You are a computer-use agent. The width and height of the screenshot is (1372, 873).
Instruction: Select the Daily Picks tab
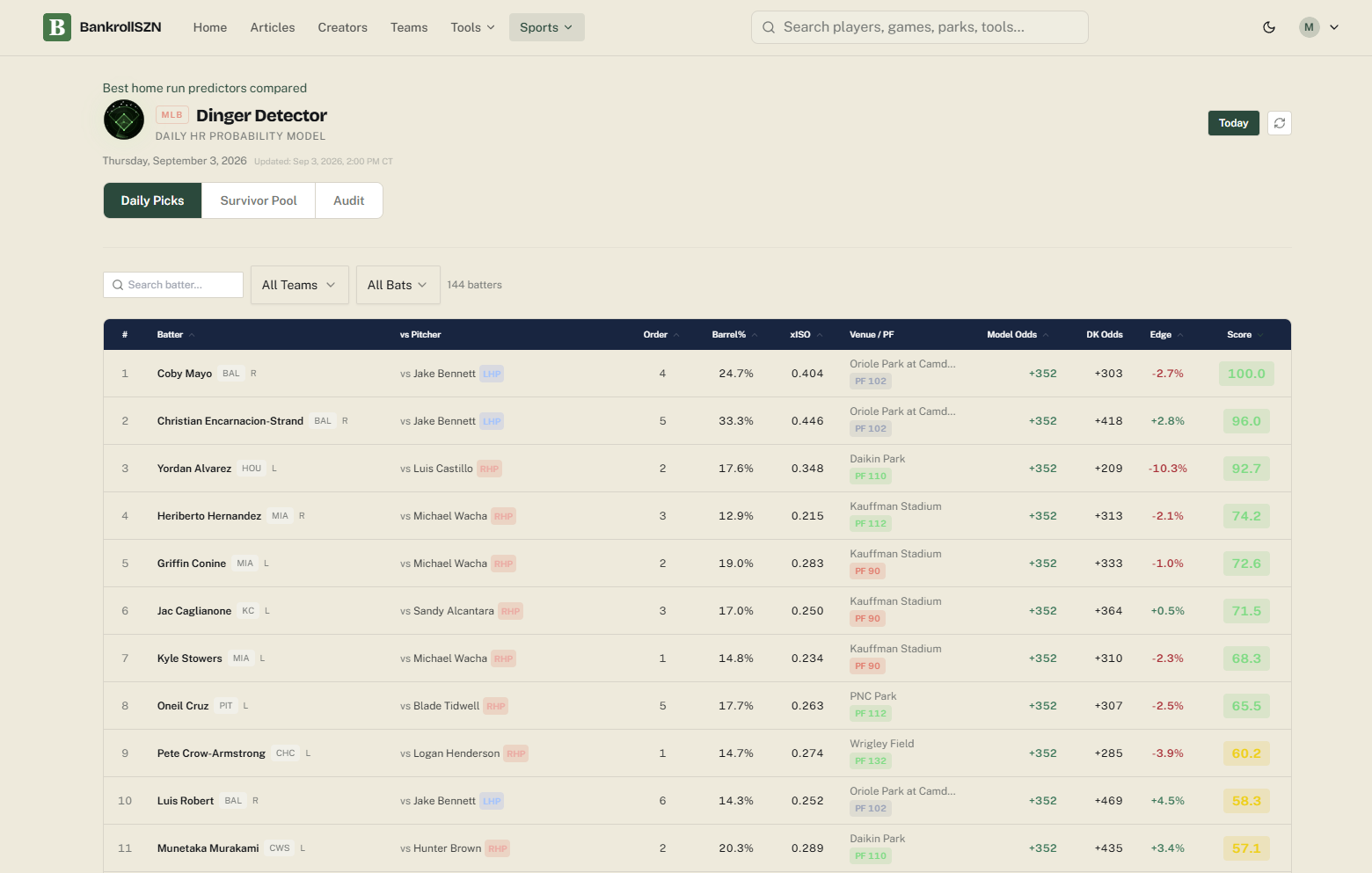(x=153, y=200)
